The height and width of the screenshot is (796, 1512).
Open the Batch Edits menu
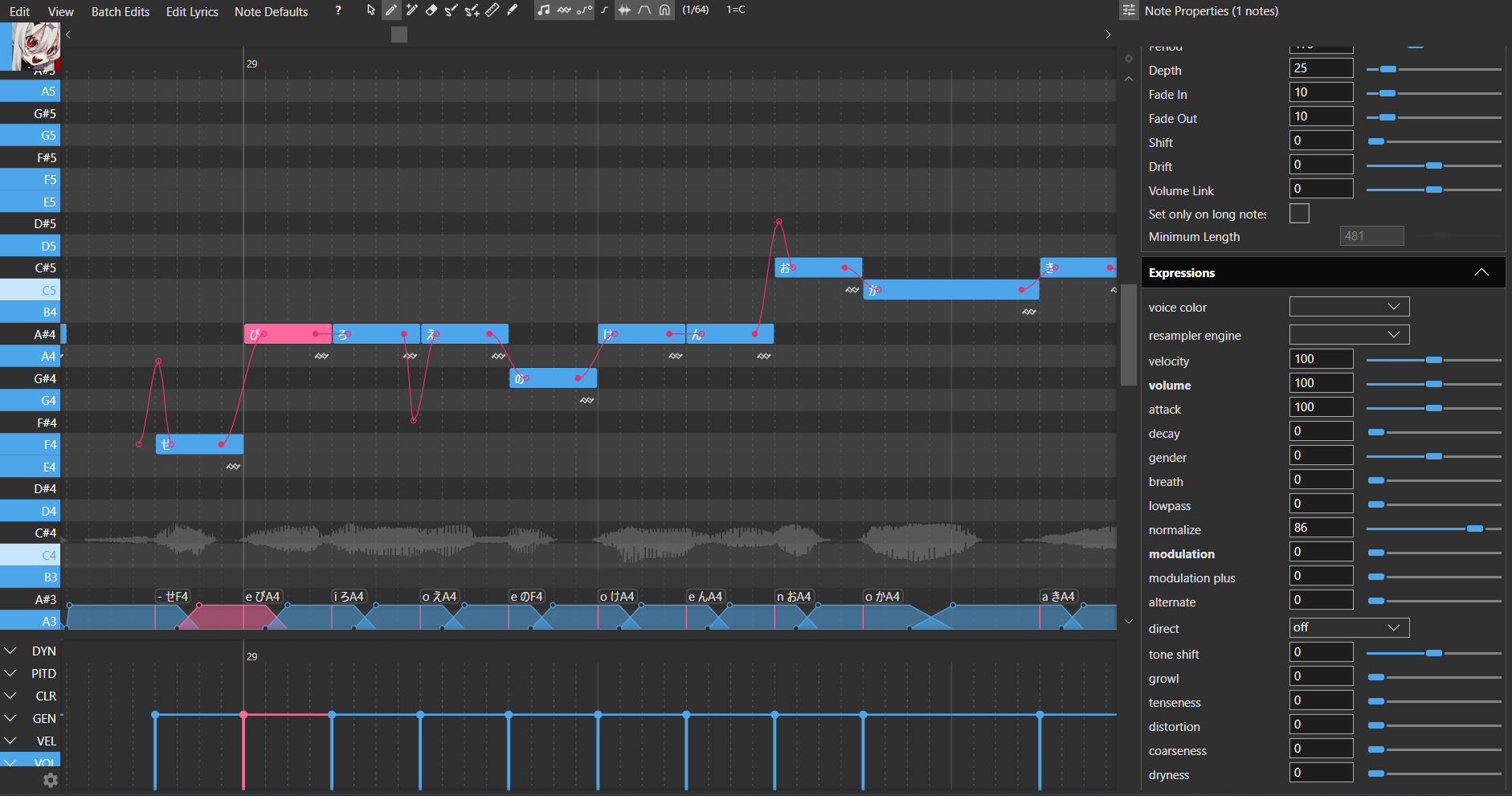121,10
